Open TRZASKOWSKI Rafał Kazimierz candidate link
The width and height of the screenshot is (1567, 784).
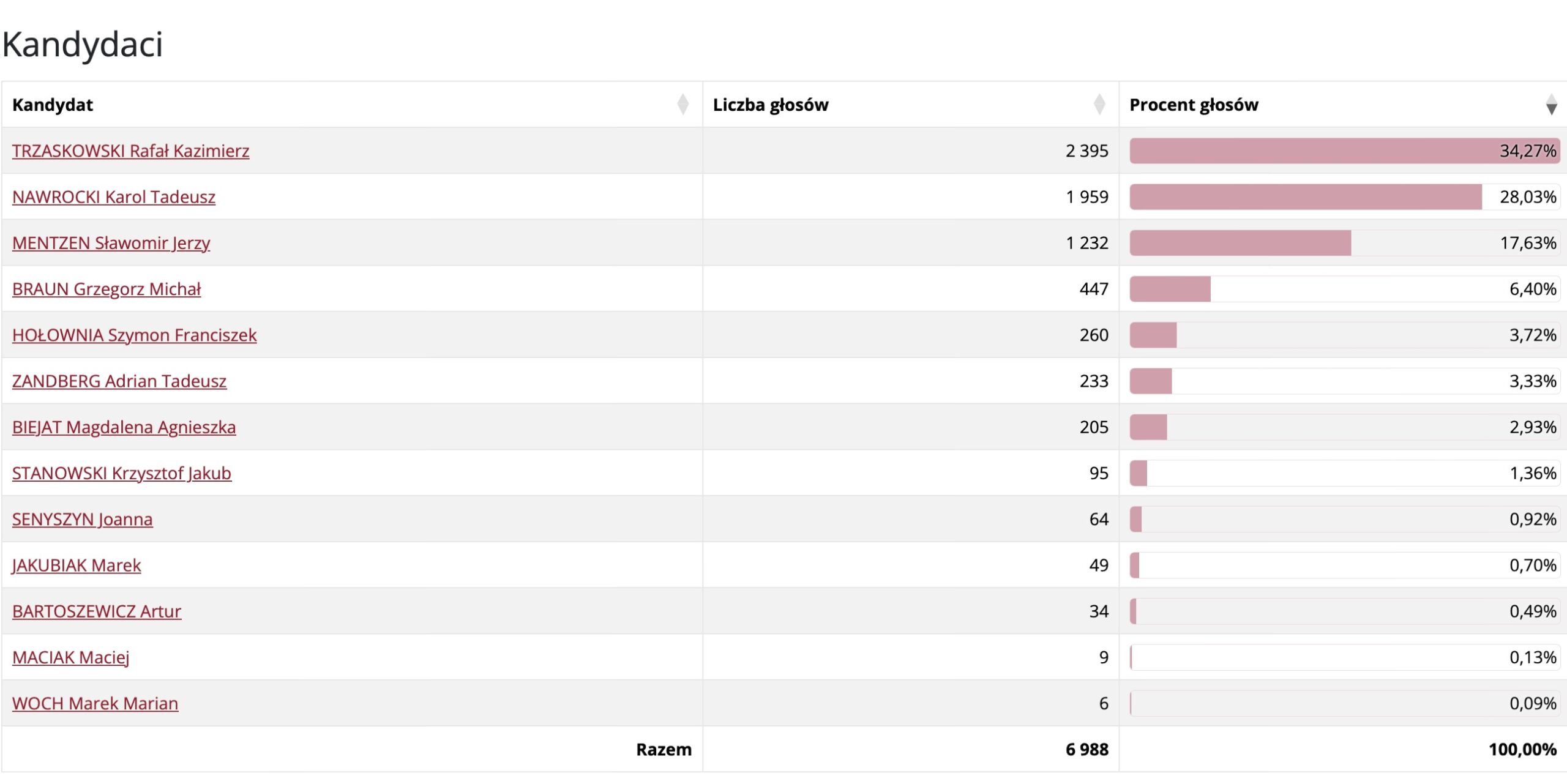click(130, 151)
